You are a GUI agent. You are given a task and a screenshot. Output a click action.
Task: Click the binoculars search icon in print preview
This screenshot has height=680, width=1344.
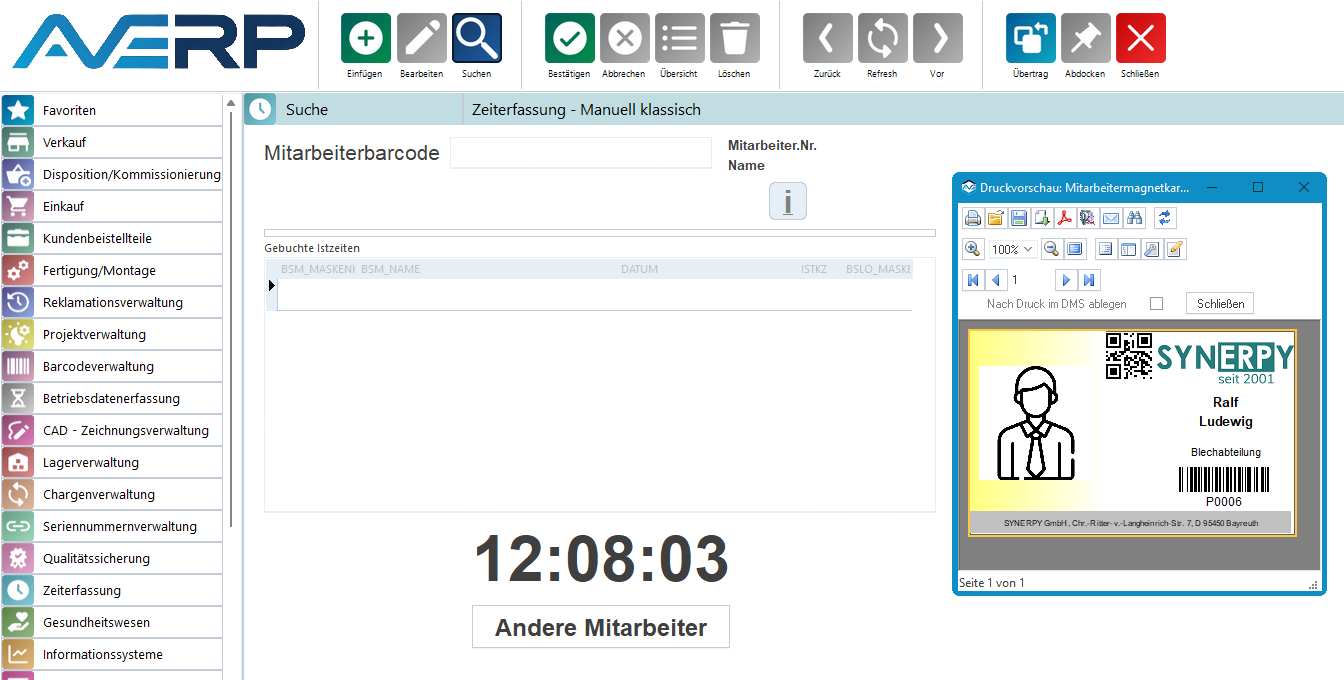coord(1134,218)
